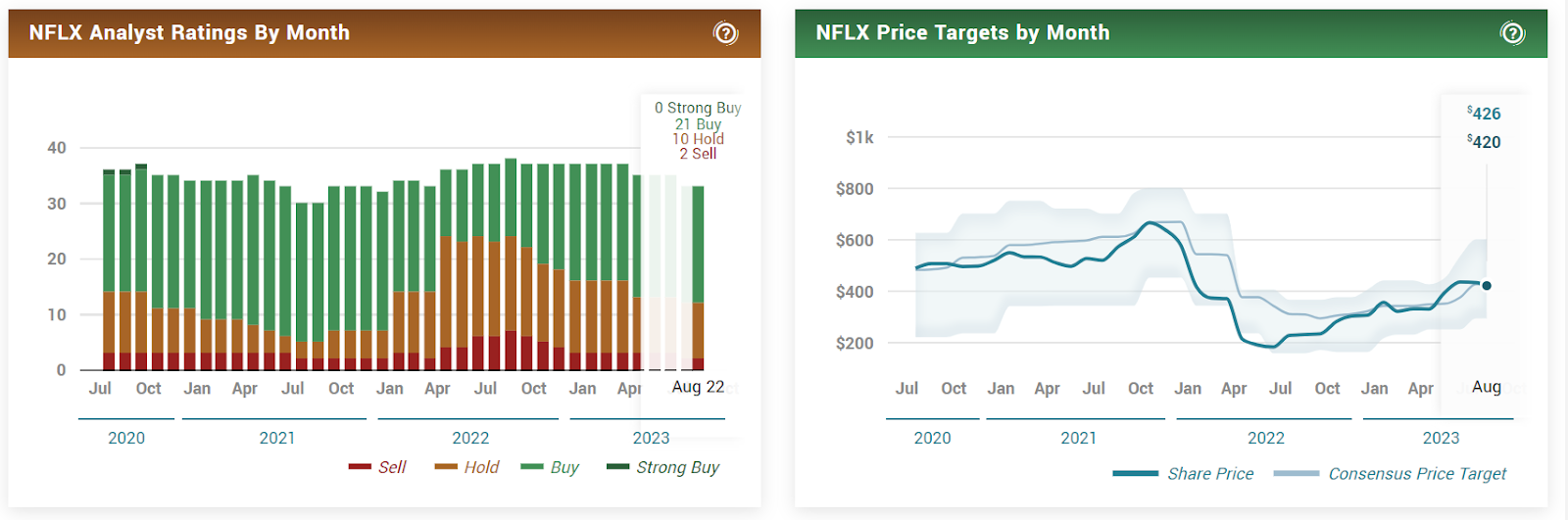Open help icon on Price Targets panel
This screenshot has height=520, width=1568.
tap(1512, 33)
